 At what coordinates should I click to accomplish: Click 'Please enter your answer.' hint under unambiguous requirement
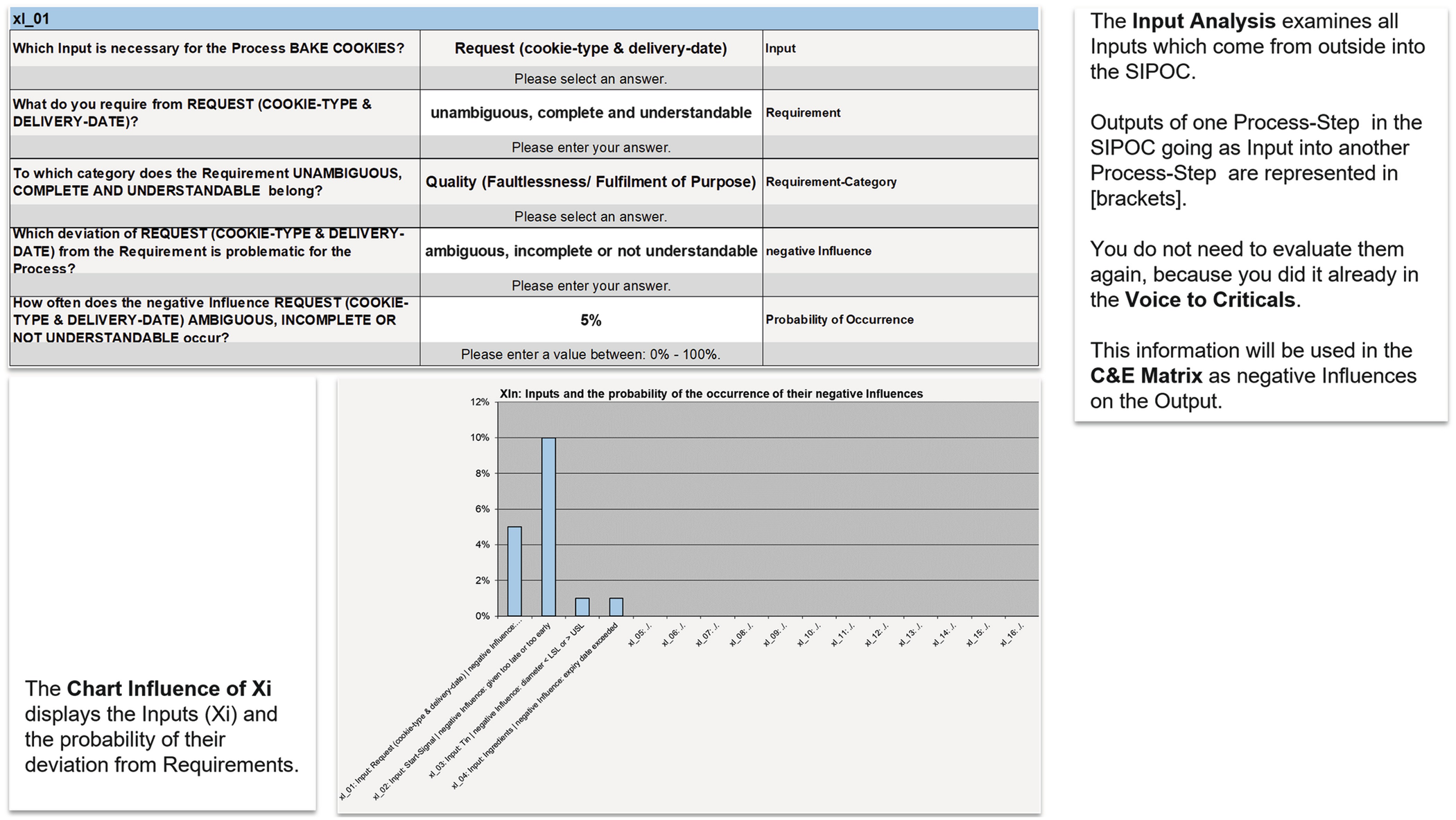point(591,147)
